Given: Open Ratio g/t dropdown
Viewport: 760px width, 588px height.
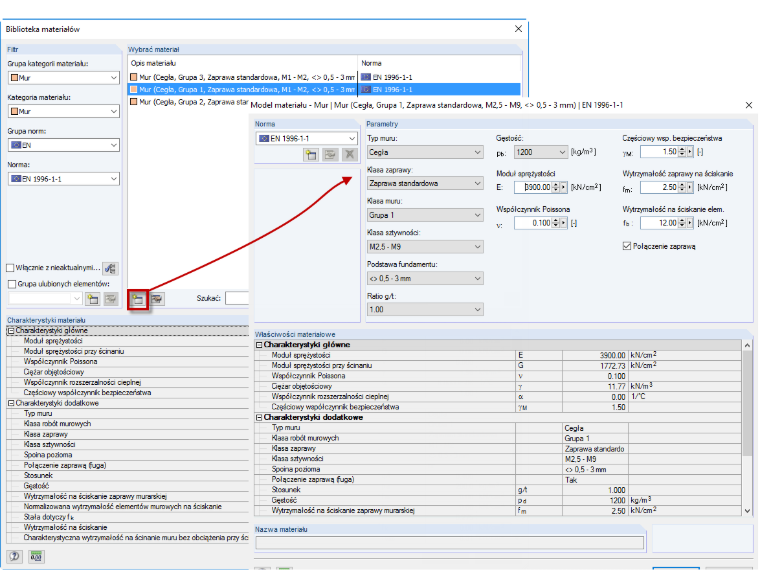Looking at the screenshot, I should pyautogui.click(x=477, y=309).
